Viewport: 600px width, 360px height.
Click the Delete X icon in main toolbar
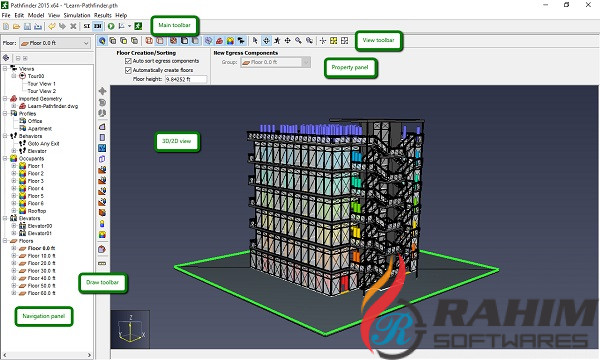[73, 26]
